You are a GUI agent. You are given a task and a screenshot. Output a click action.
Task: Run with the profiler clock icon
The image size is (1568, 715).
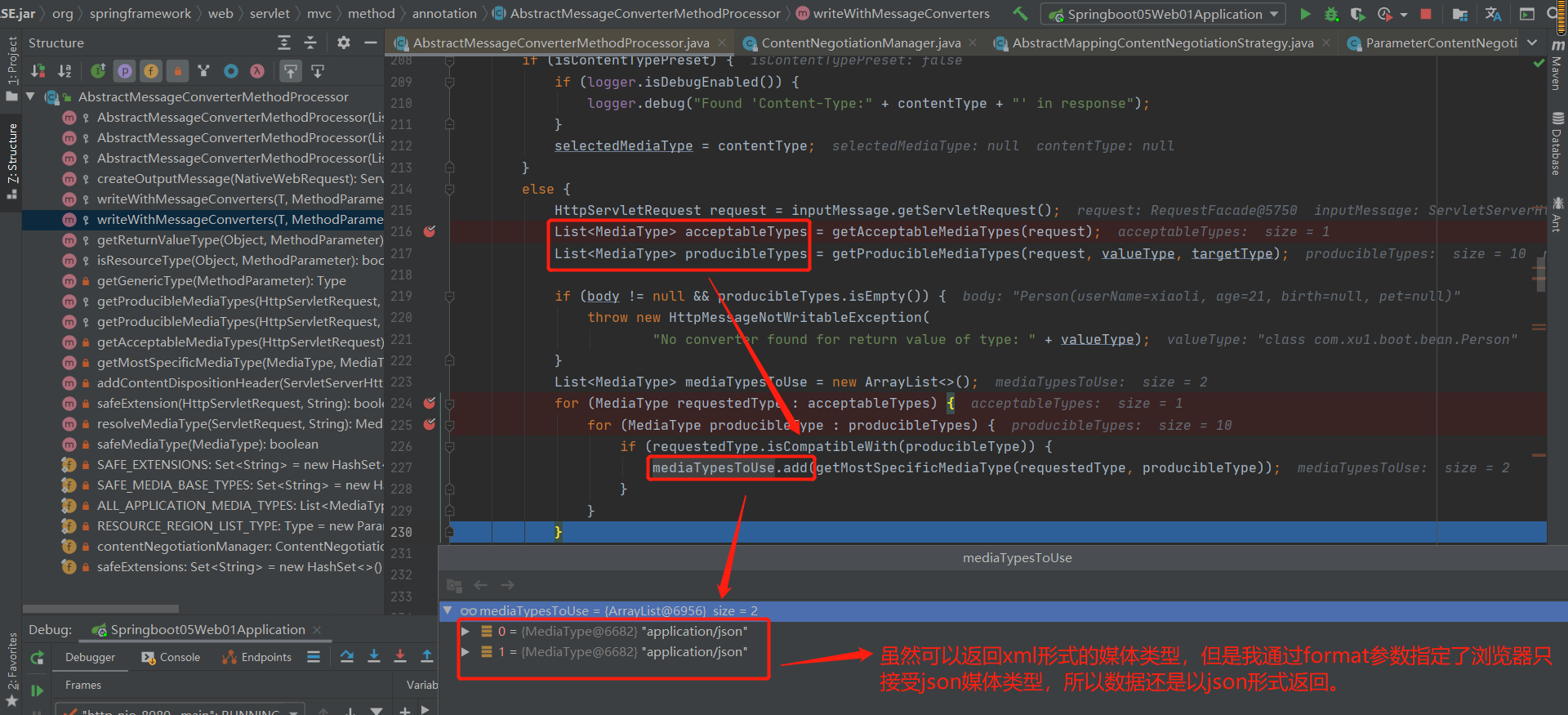[1384, 14]
